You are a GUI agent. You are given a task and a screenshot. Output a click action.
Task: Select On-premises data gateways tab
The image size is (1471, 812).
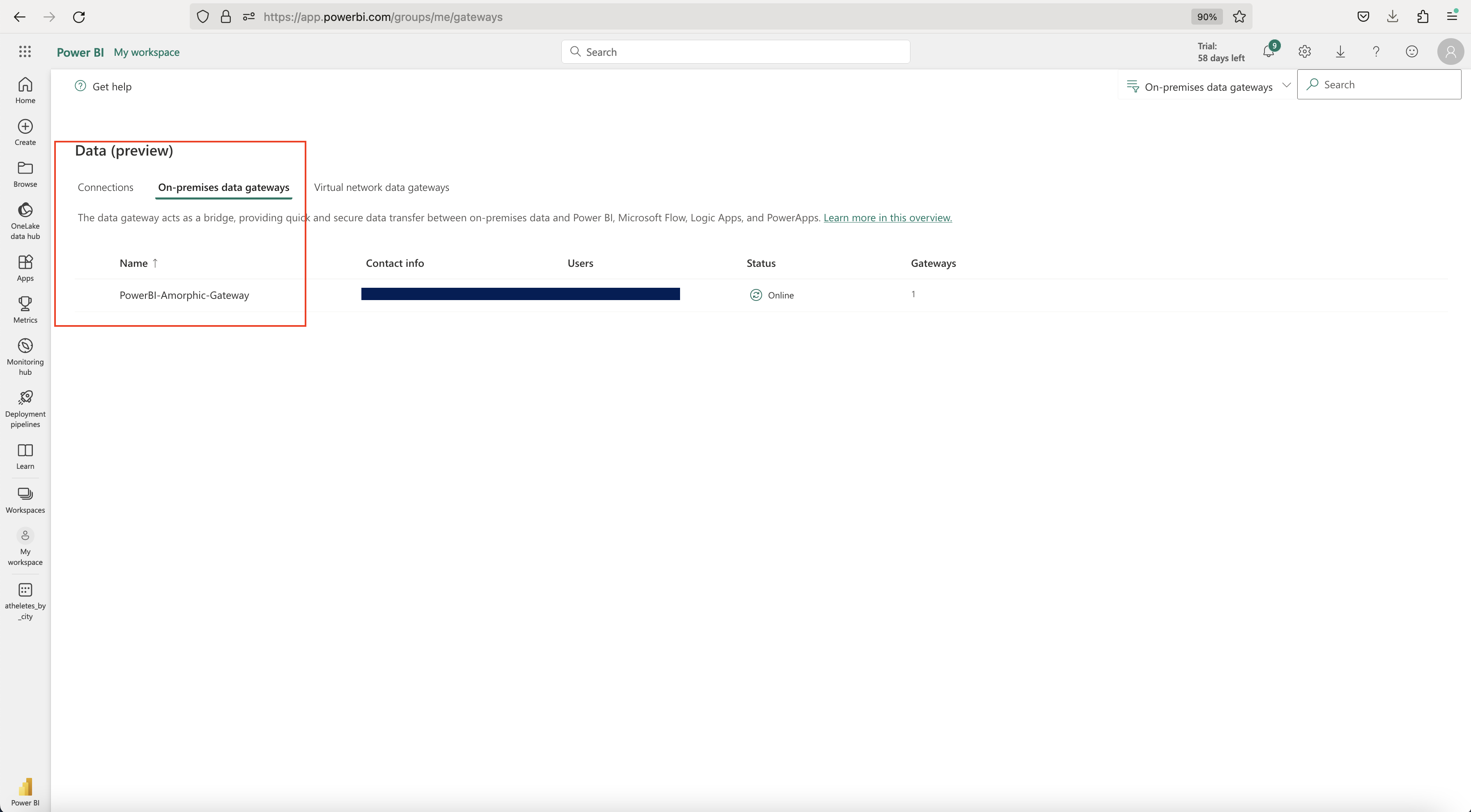tap(224, 187)
